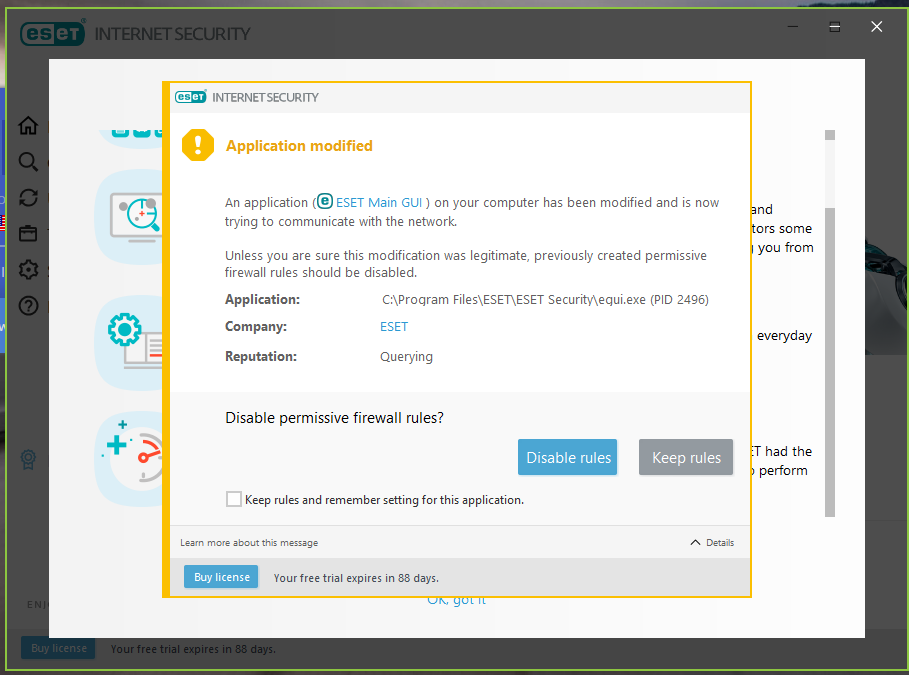This screenshot has height=675, width=909.
Task: Click the application path equi.exe text
Action: [x=545, y=300]
